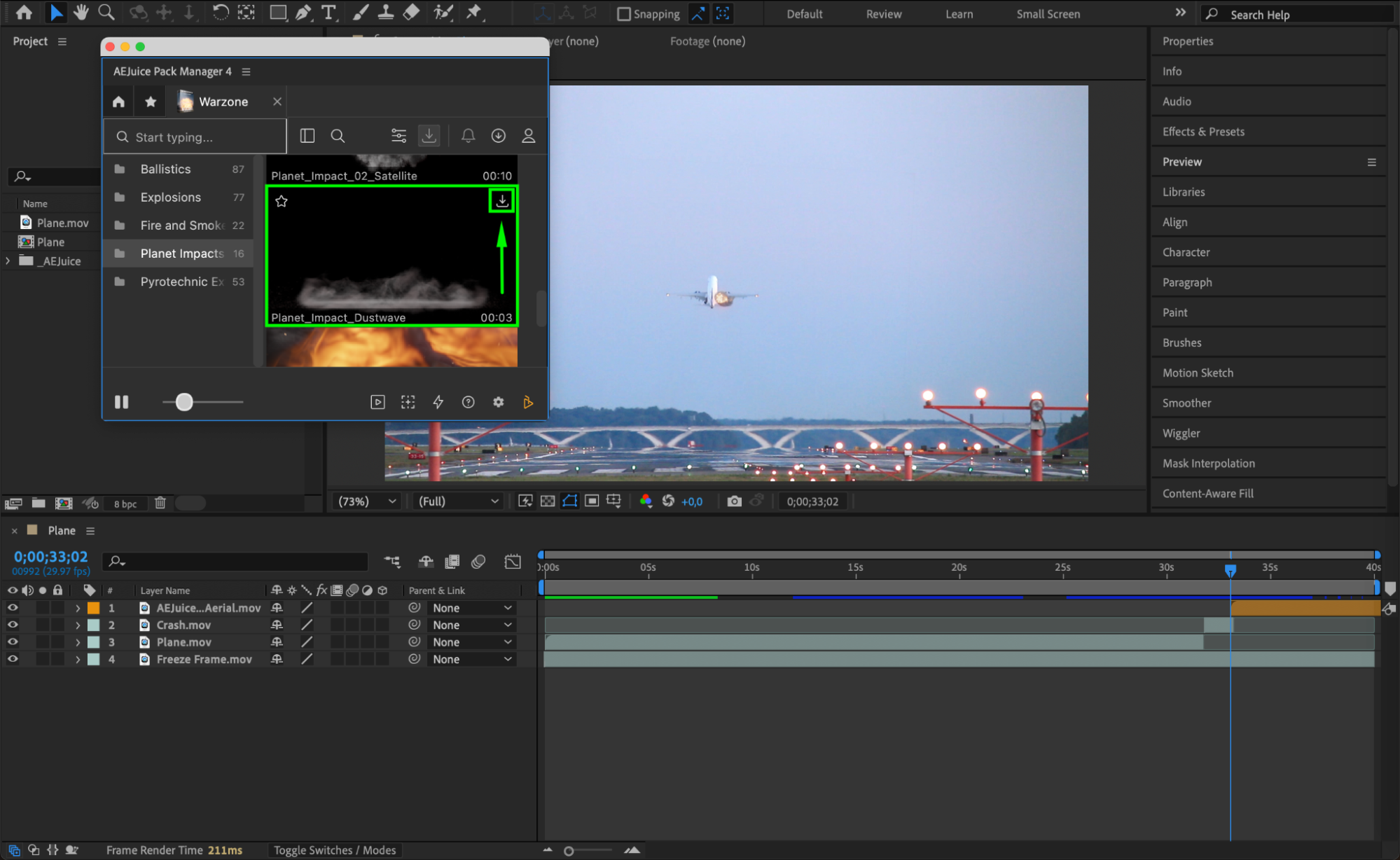The height and width of the screenshot is (860, 1400).
Task: Click Toggle Switches / Modes button
Action: coord(334,850)
